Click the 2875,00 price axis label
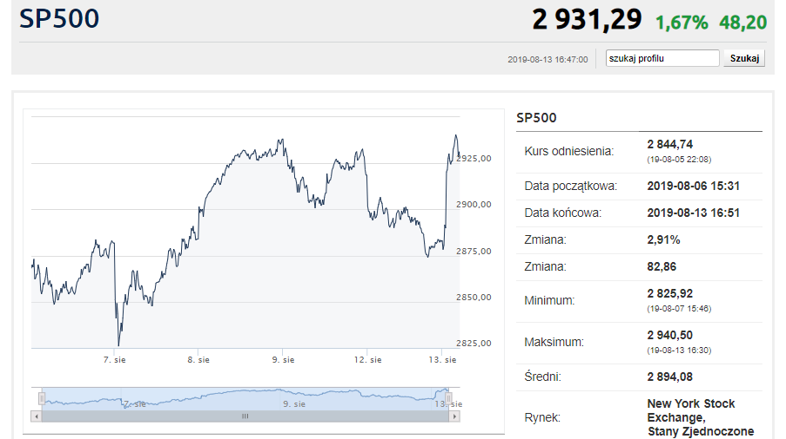This screenshot has height=439, width=786. point(474,251)
